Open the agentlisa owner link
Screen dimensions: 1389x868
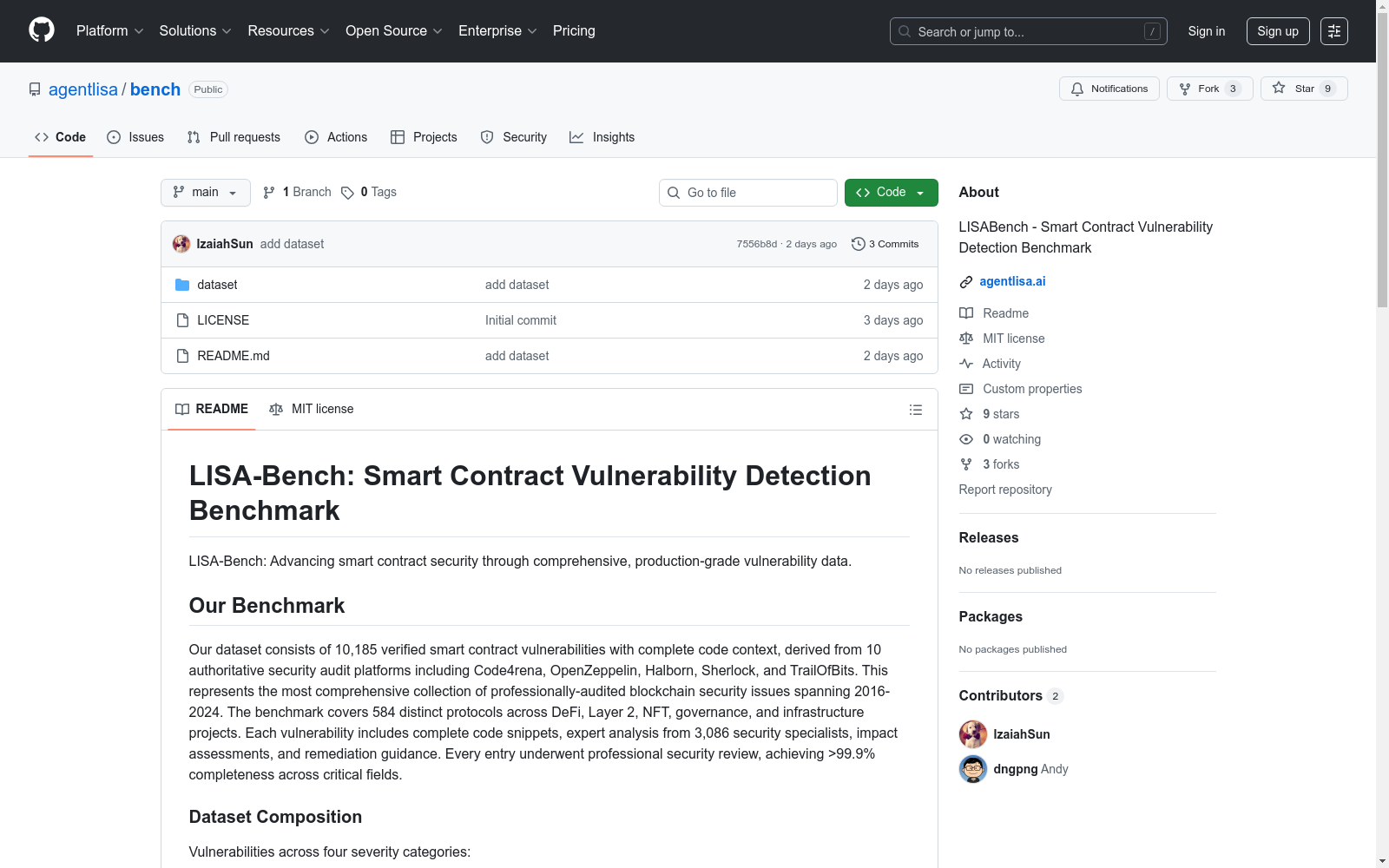pyautogui.click(x=83, y=89)
